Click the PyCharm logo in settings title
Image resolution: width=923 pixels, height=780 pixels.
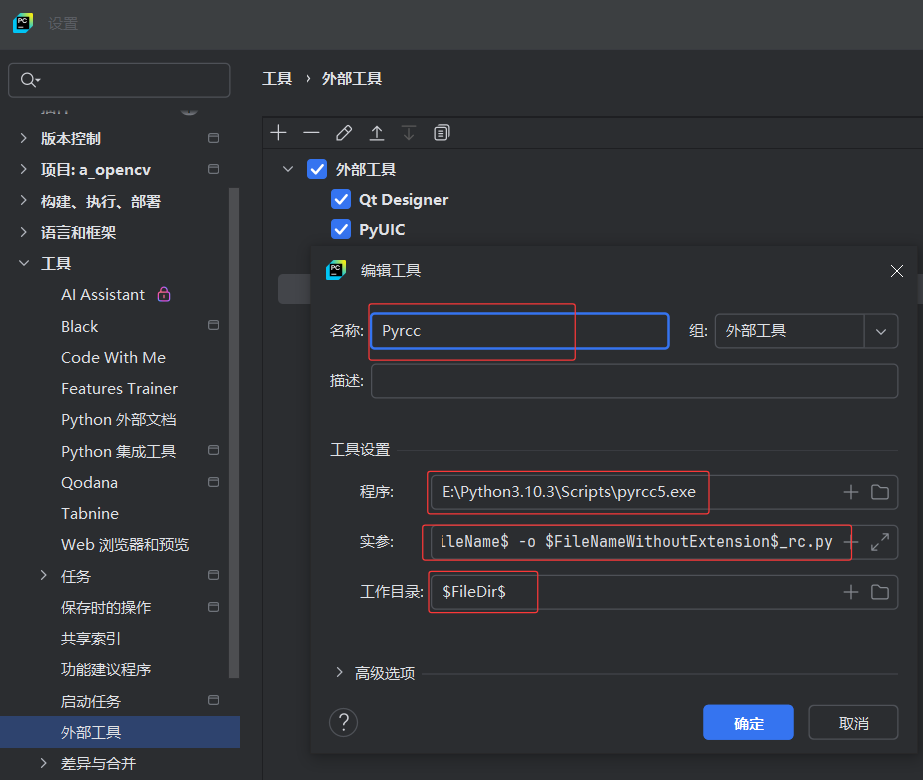[x=22, y=24]
